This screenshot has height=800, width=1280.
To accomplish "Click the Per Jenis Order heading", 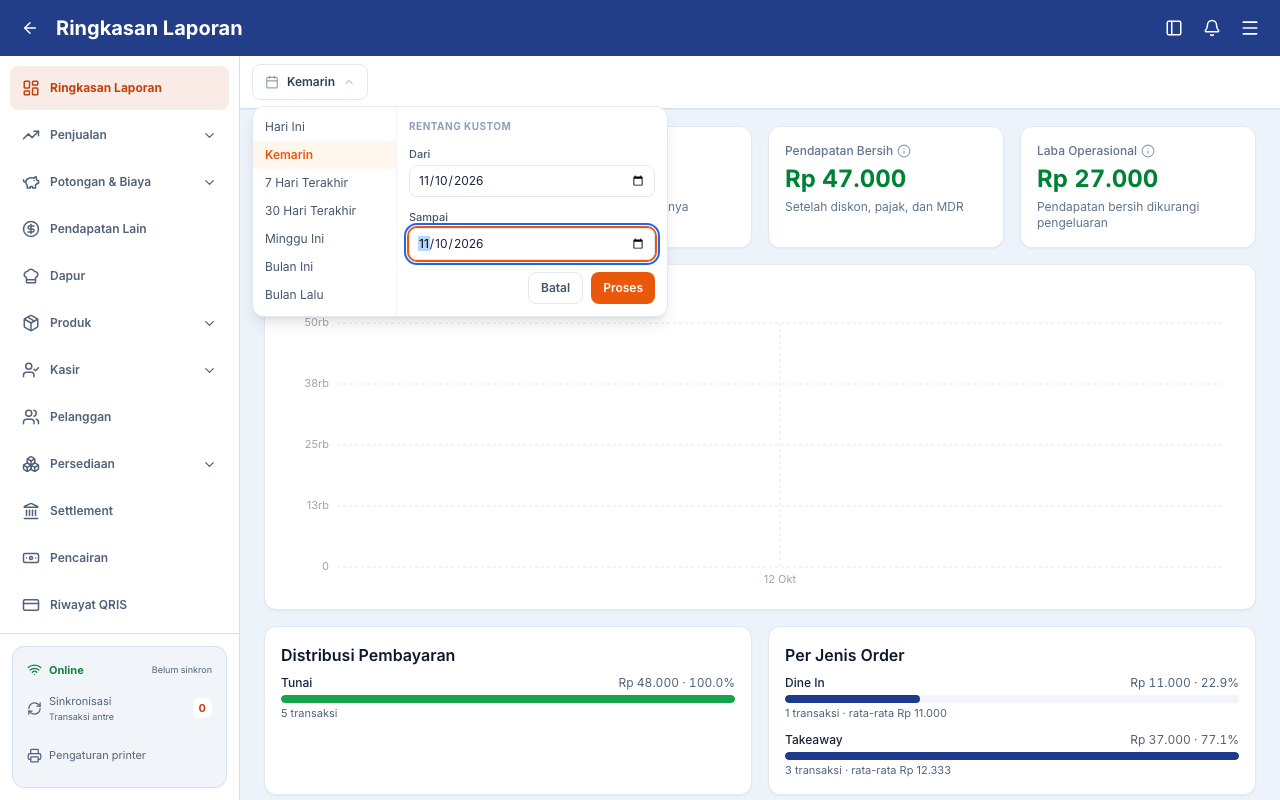I will click(845, 656).
